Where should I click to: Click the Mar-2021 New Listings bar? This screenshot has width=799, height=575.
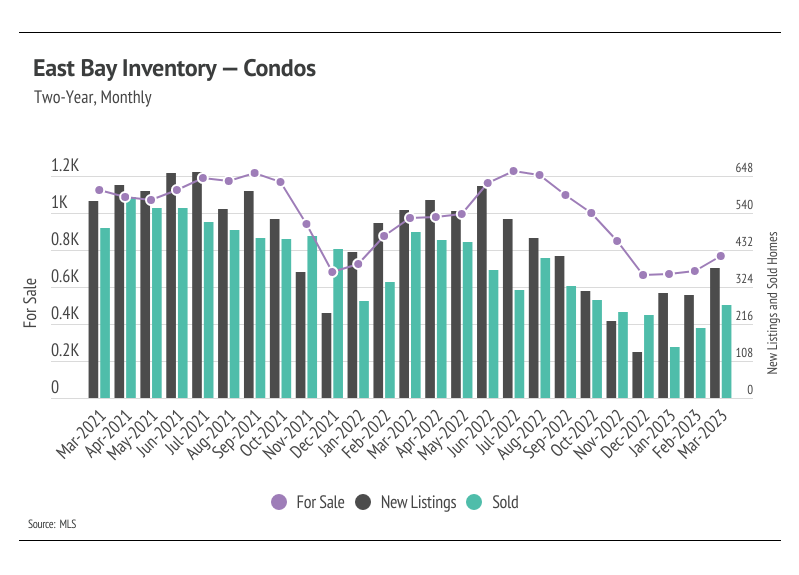93,299
